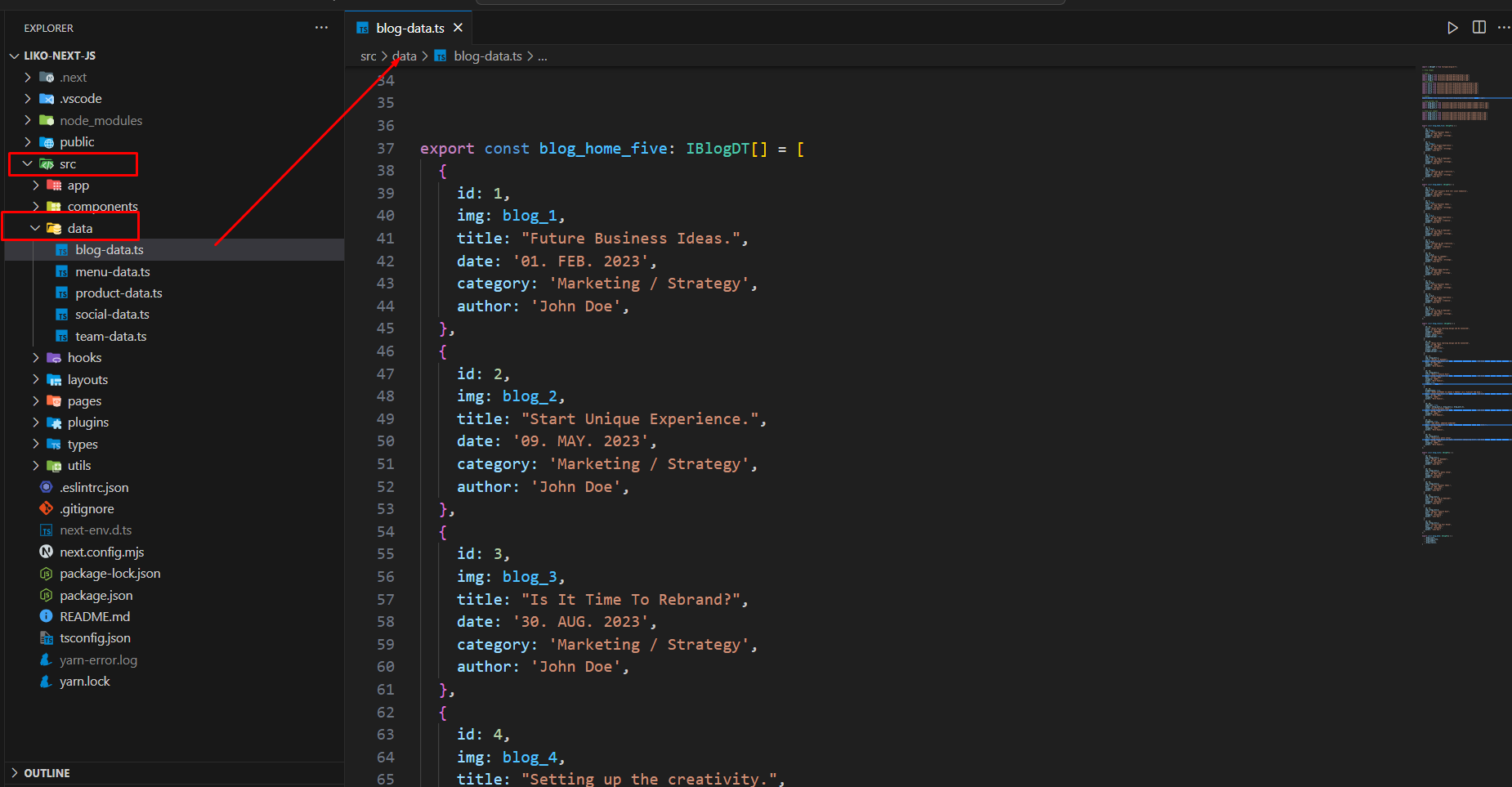
Task: Click the .gitignore git icon
Action: tap(47, 508)
